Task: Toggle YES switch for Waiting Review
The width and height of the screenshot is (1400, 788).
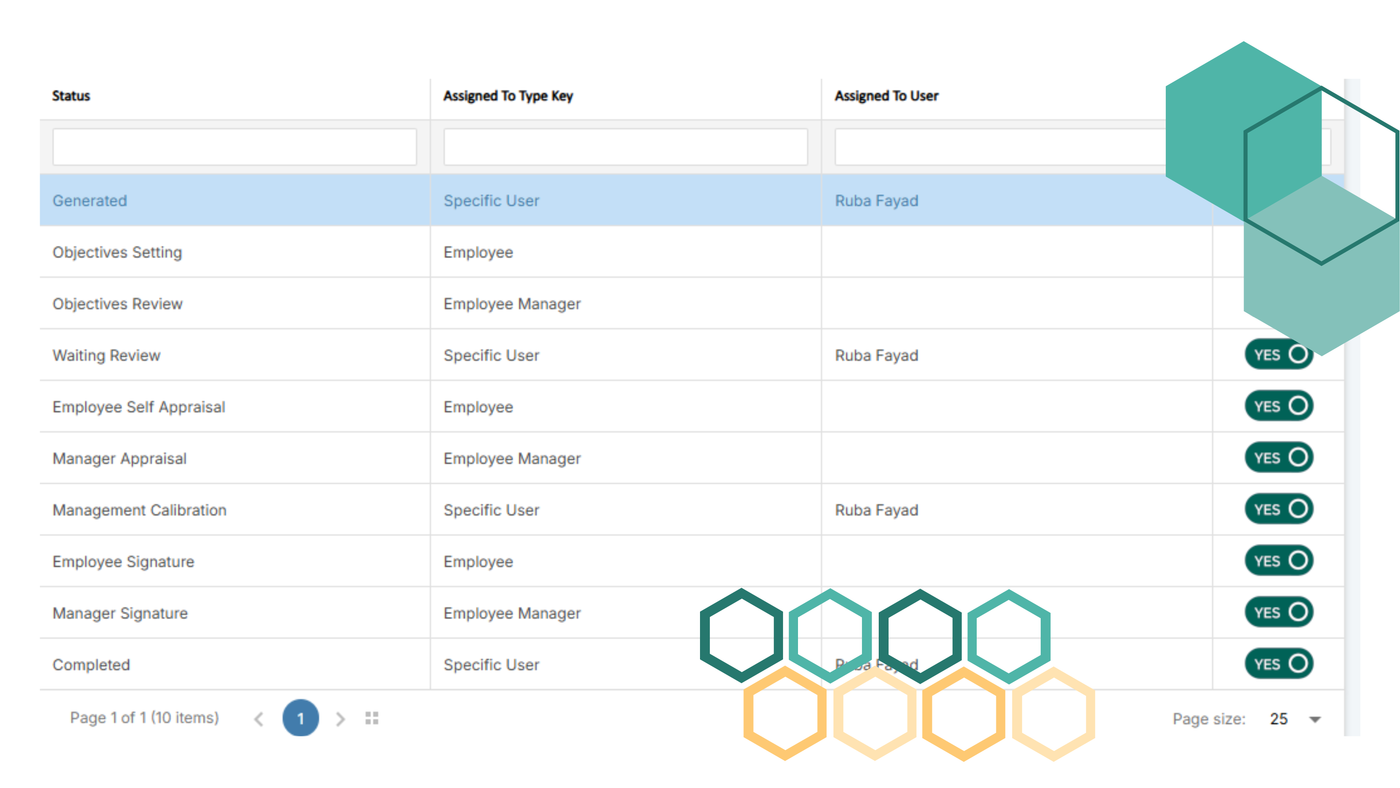Action: tap(1278, 354)
